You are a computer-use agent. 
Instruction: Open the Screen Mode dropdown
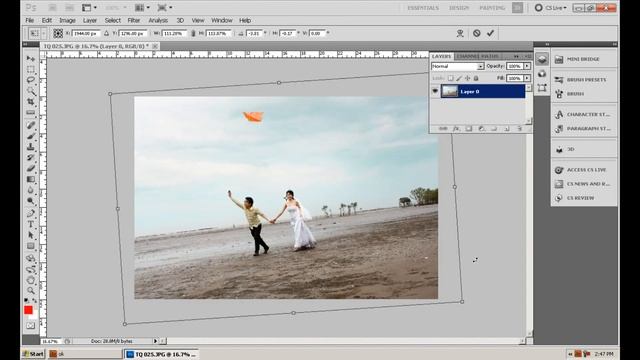click(164, 8)
